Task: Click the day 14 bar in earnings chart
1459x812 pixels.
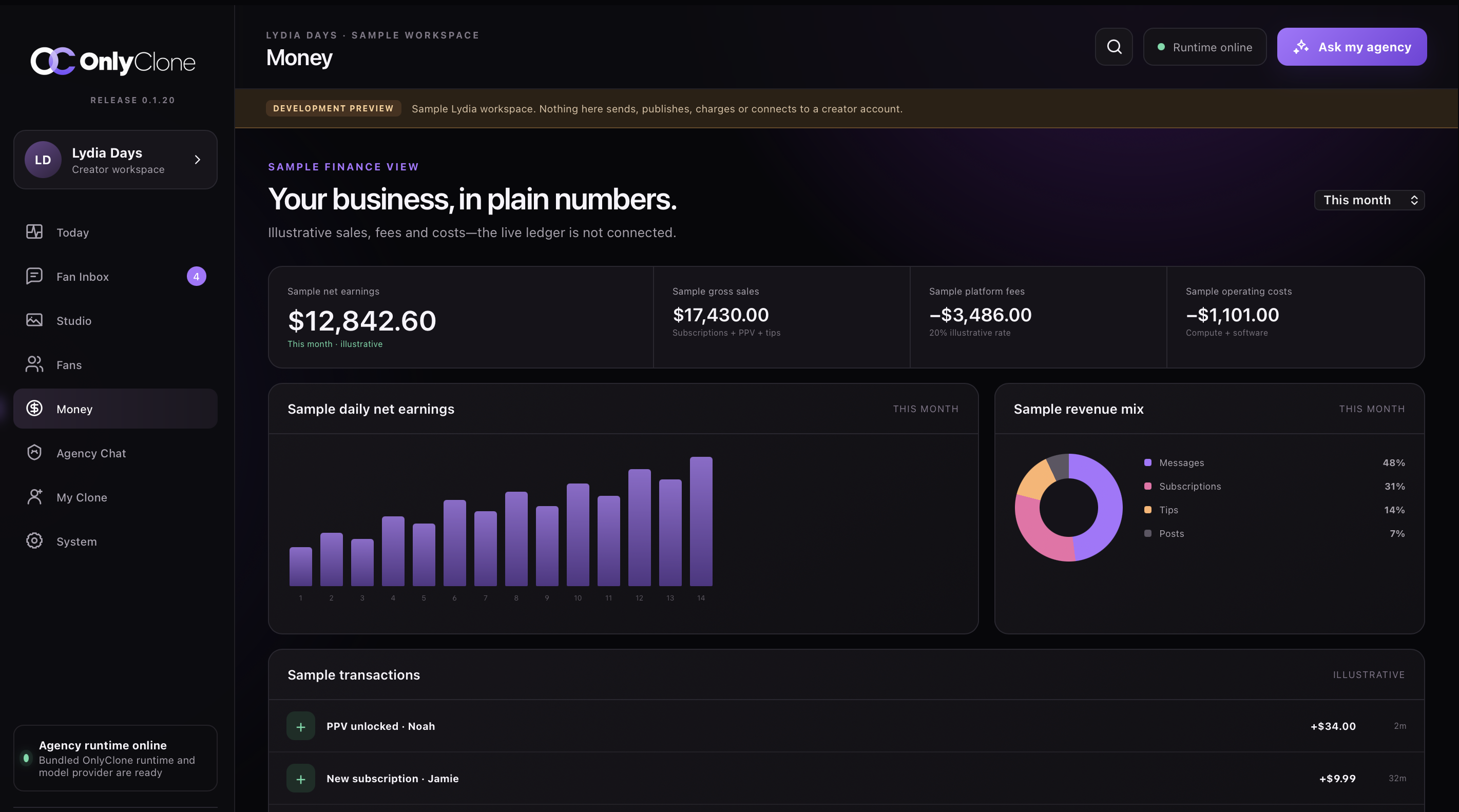Action: [x=701, y=521]
